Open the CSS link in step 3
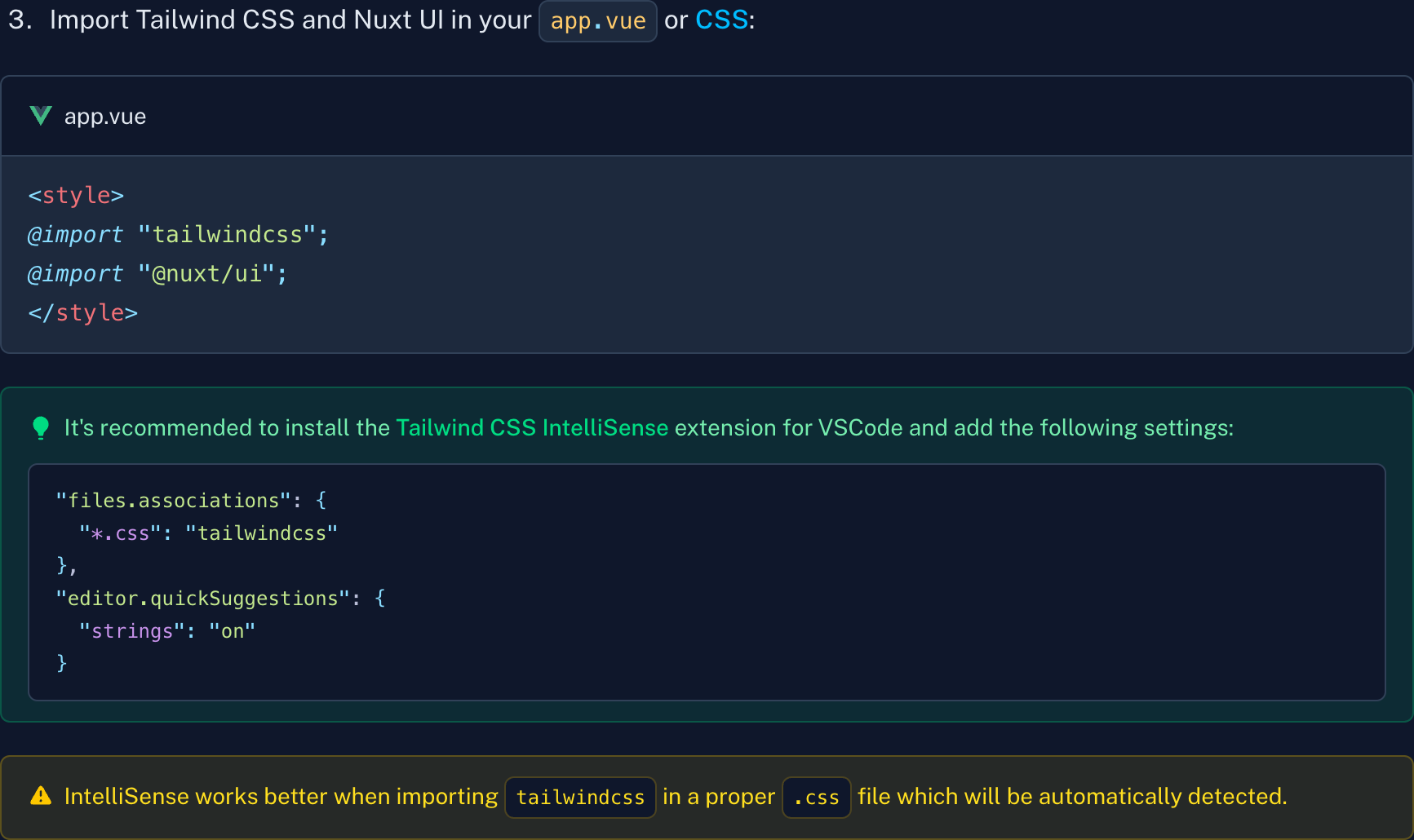Image resolution: width=1414 pixels, height=840 pixels. (721, 20)
